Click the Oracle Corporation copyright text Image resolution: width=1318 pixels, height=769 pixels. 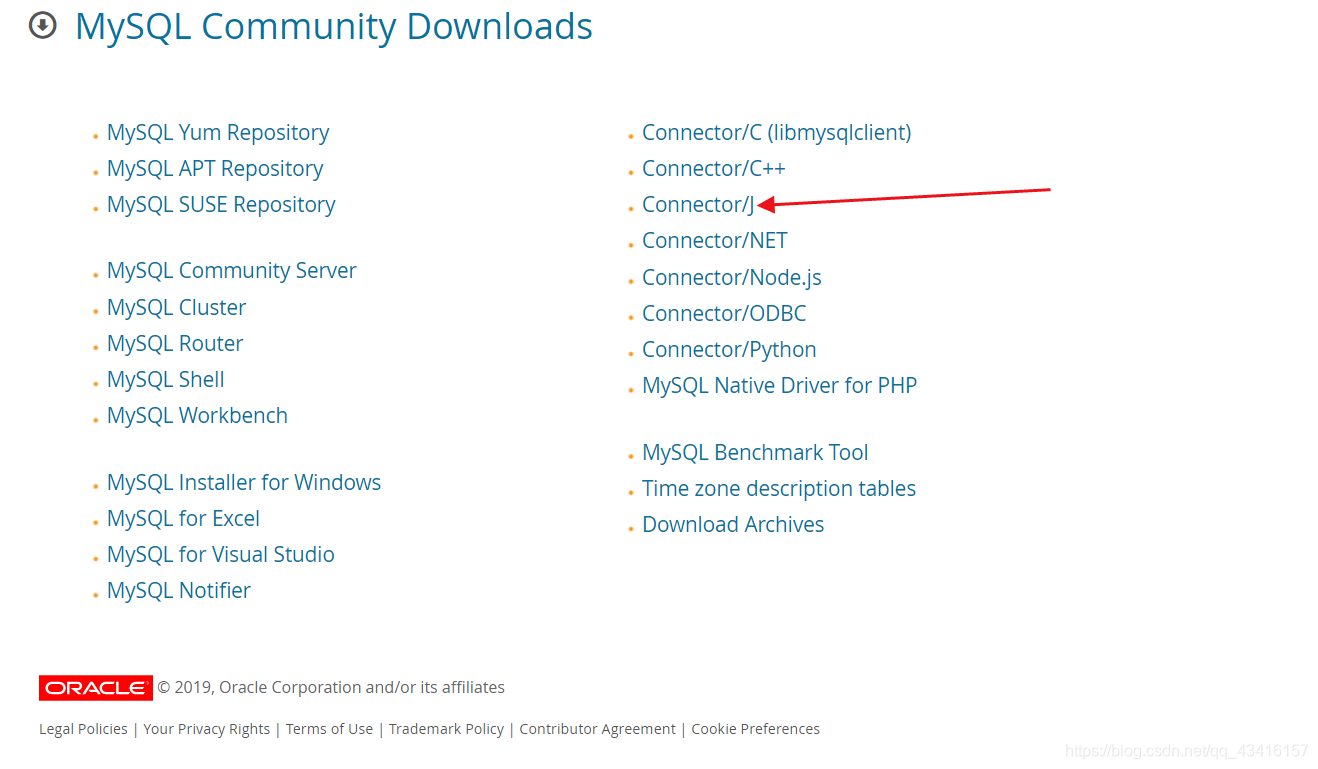click(x=331, y=688)
